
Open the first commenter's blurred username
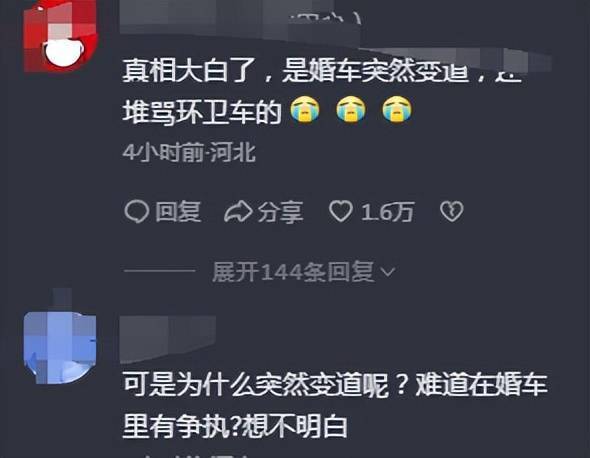pyautogui.click(x=241, y=17)
